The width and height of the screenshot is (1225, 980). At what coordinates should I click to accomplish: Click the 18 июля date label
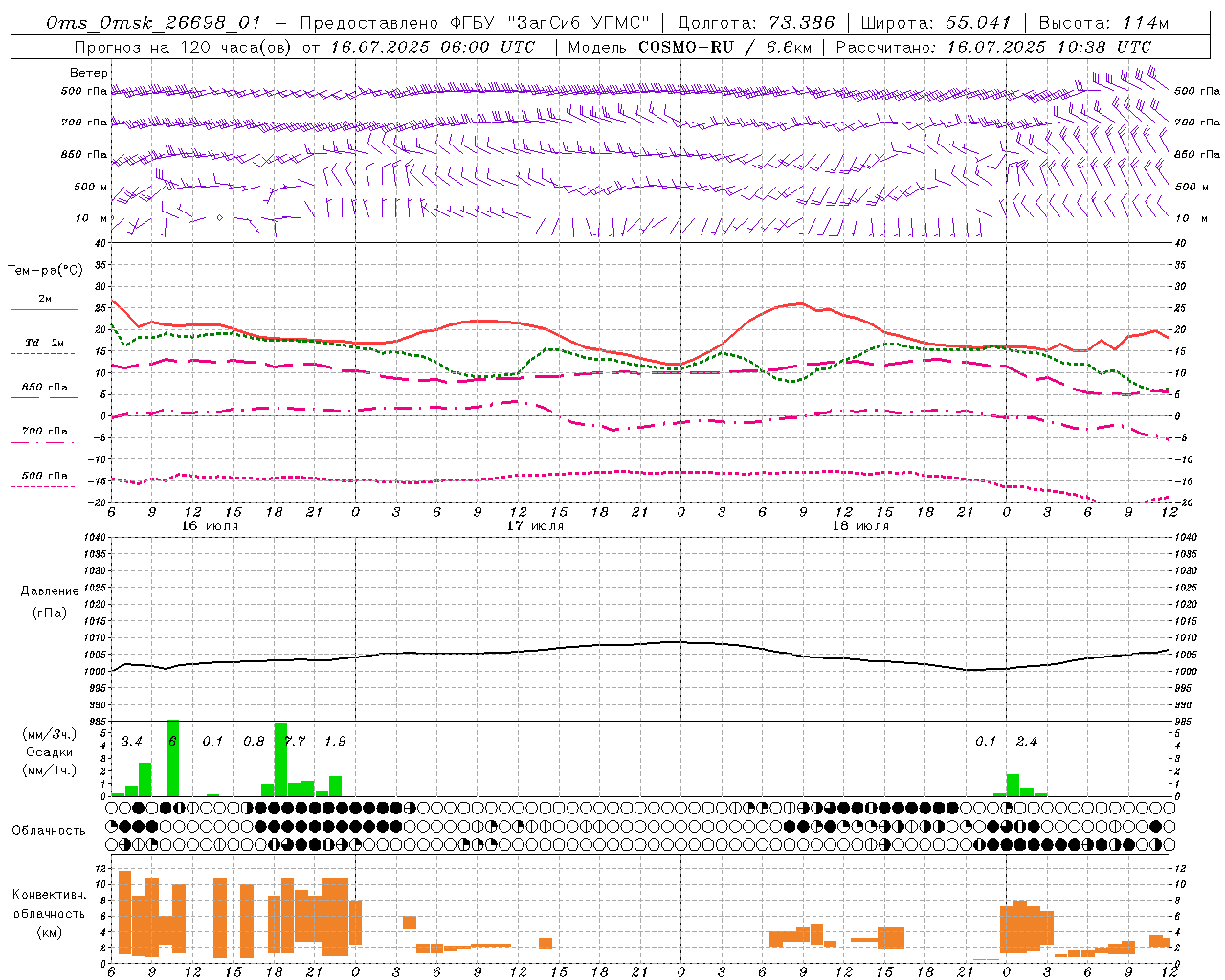click(860, 526)
